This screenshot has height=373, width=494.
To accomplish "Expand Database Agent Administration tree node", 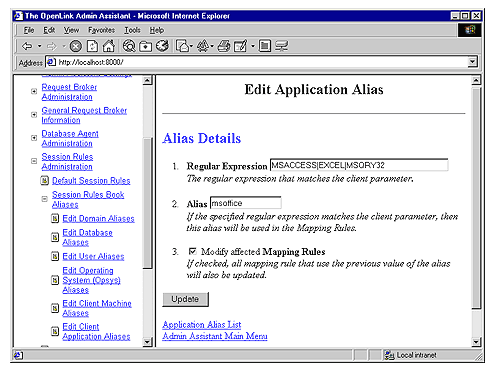I will (34, 138).
